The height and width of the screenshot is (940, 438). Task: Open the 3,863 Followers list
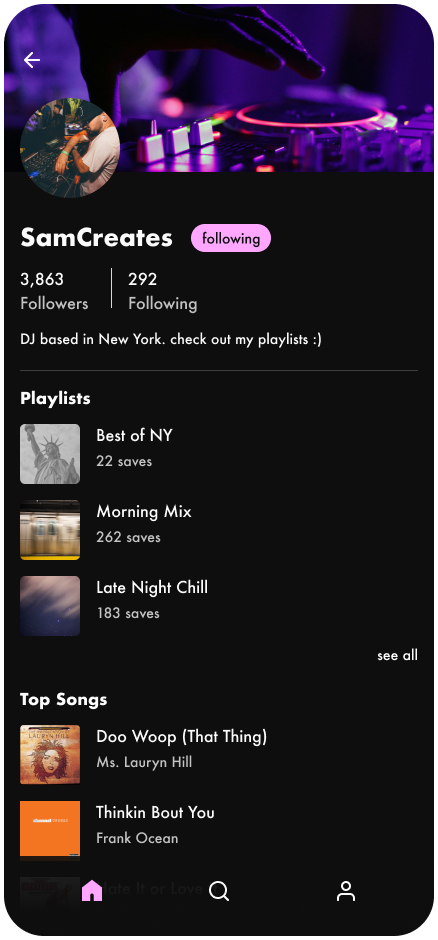54,291
